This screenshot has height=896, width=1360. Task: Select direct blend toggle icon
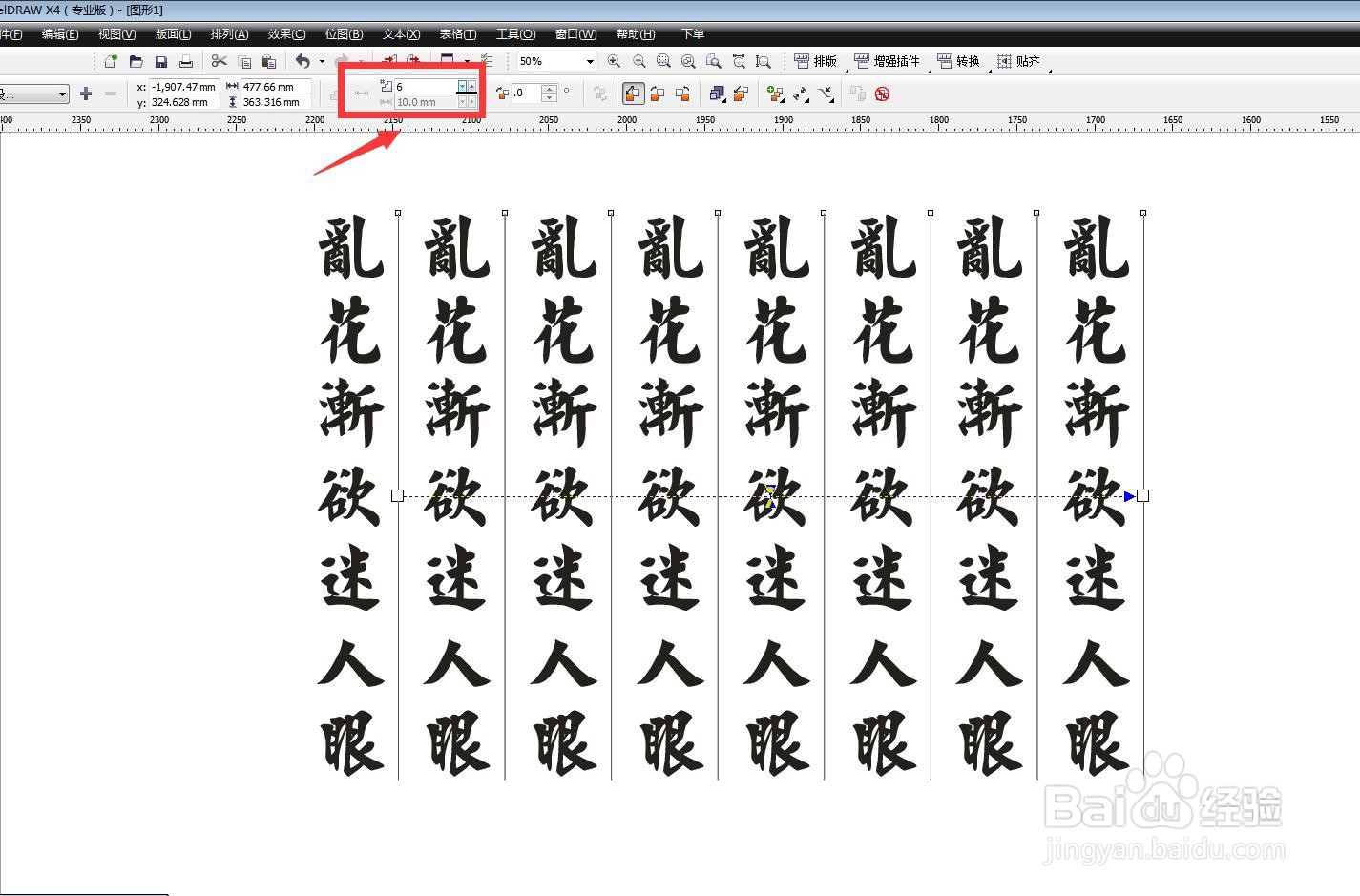pyautogui.click(x=633, y=94)
